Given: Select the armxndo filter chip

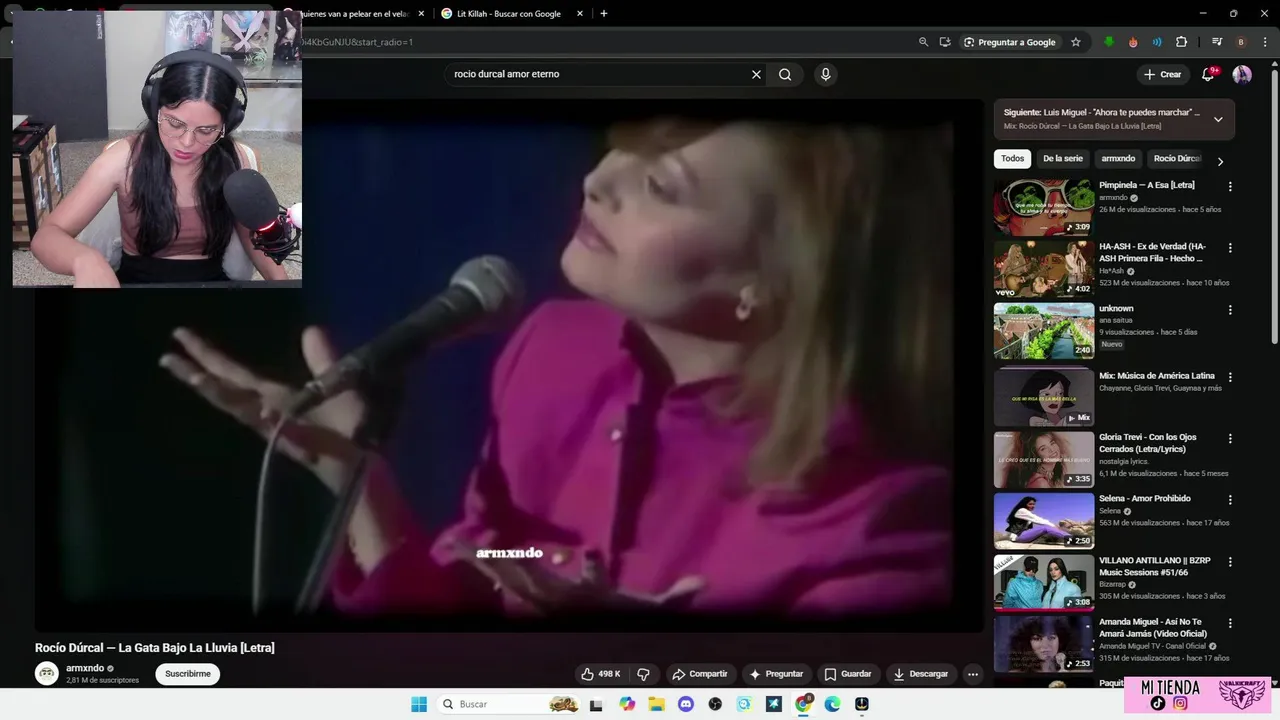Looking at the screenshot, I should 1118,159.
